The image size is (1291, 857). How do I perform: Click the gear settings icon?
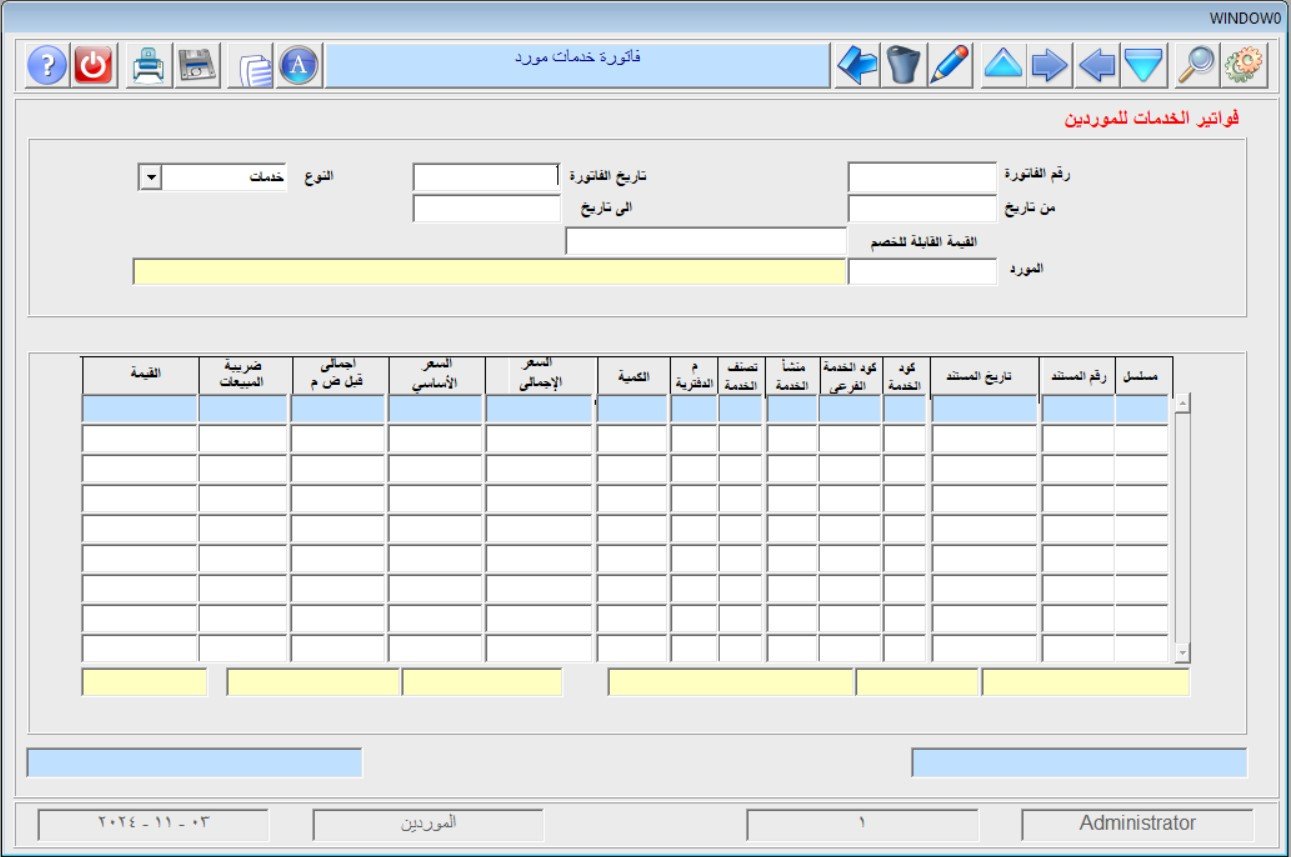point(1243,66)
